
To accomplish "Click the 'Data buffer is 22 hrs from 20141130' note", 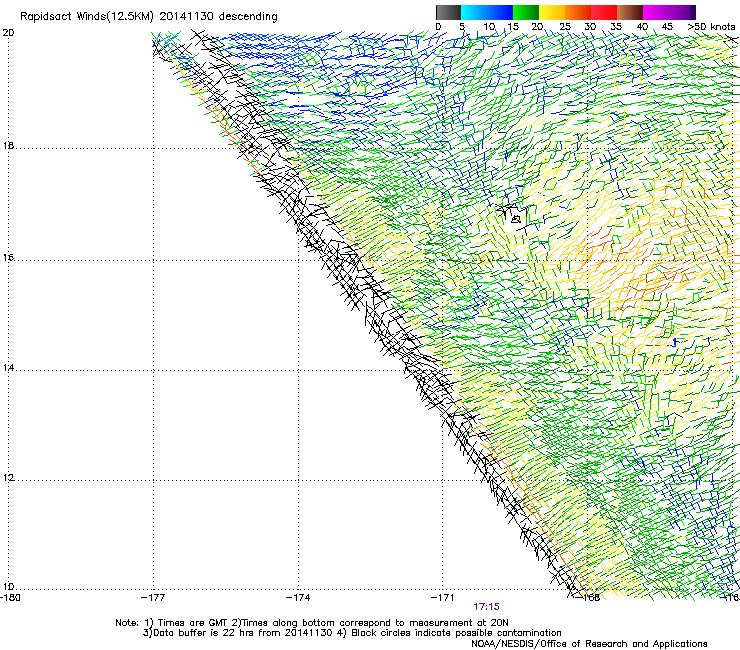I will (x=242, y=633).
